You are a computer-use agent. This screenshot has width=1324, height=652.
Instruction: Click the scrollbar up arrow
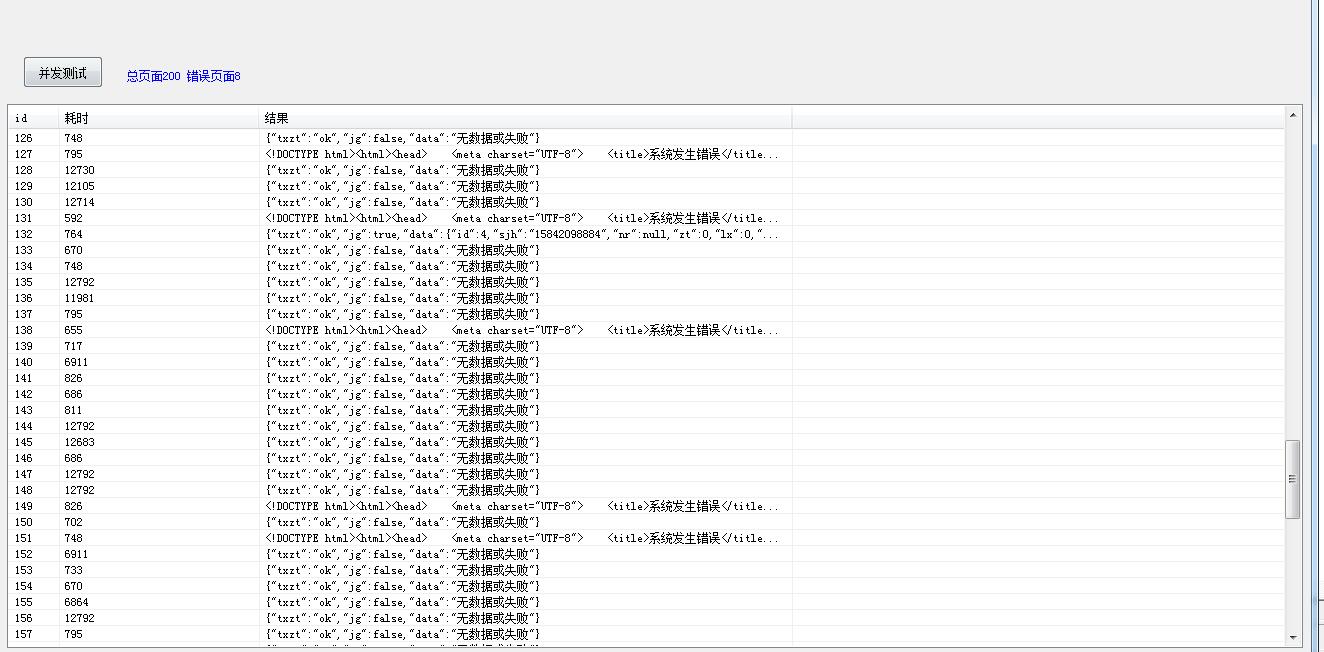pyautogui.click(x=1293, y=115)
